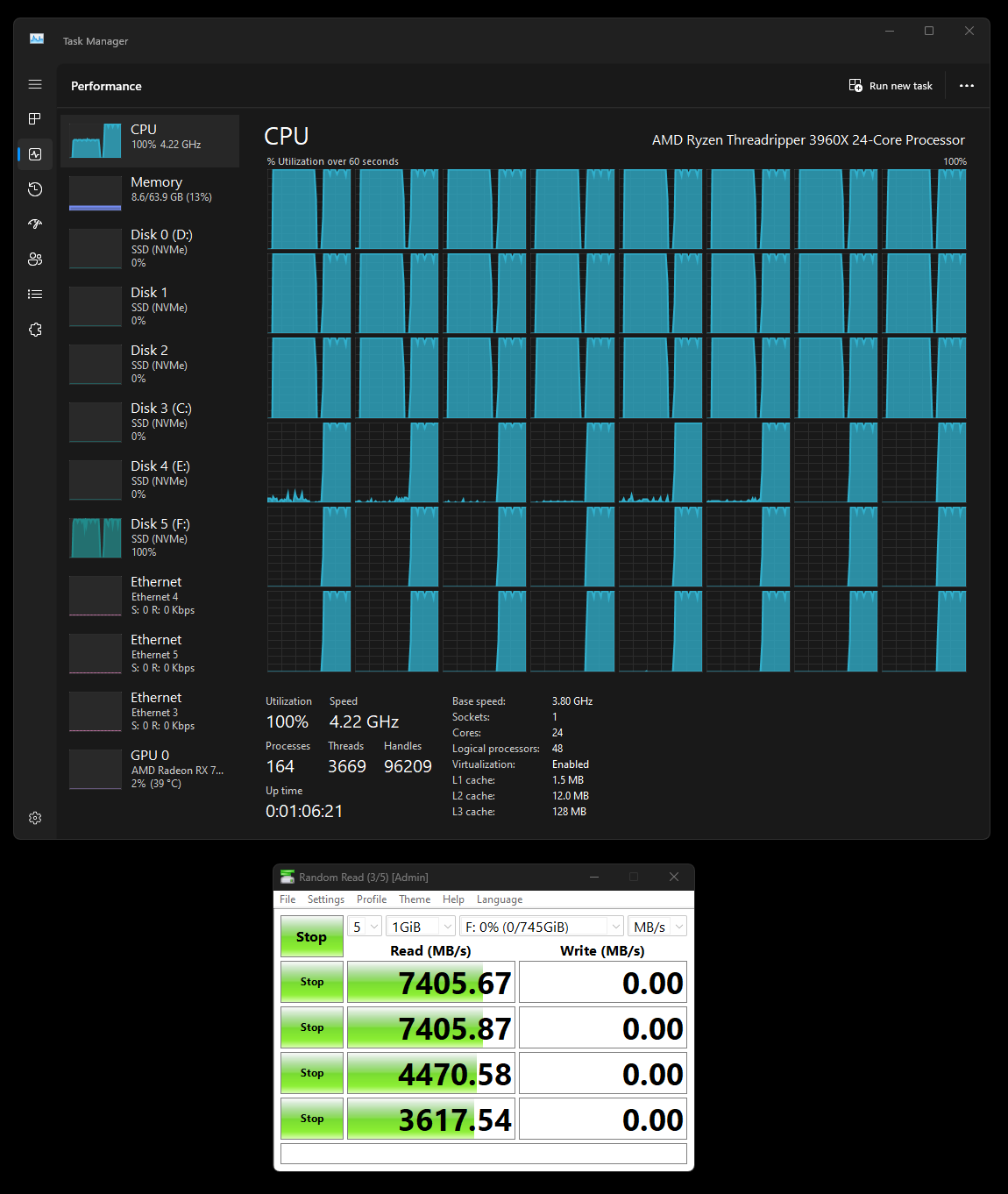Open the Startup apps icon in sidebar
The width and height of the screenshot is (1008, 1194).
click(35, 224)
